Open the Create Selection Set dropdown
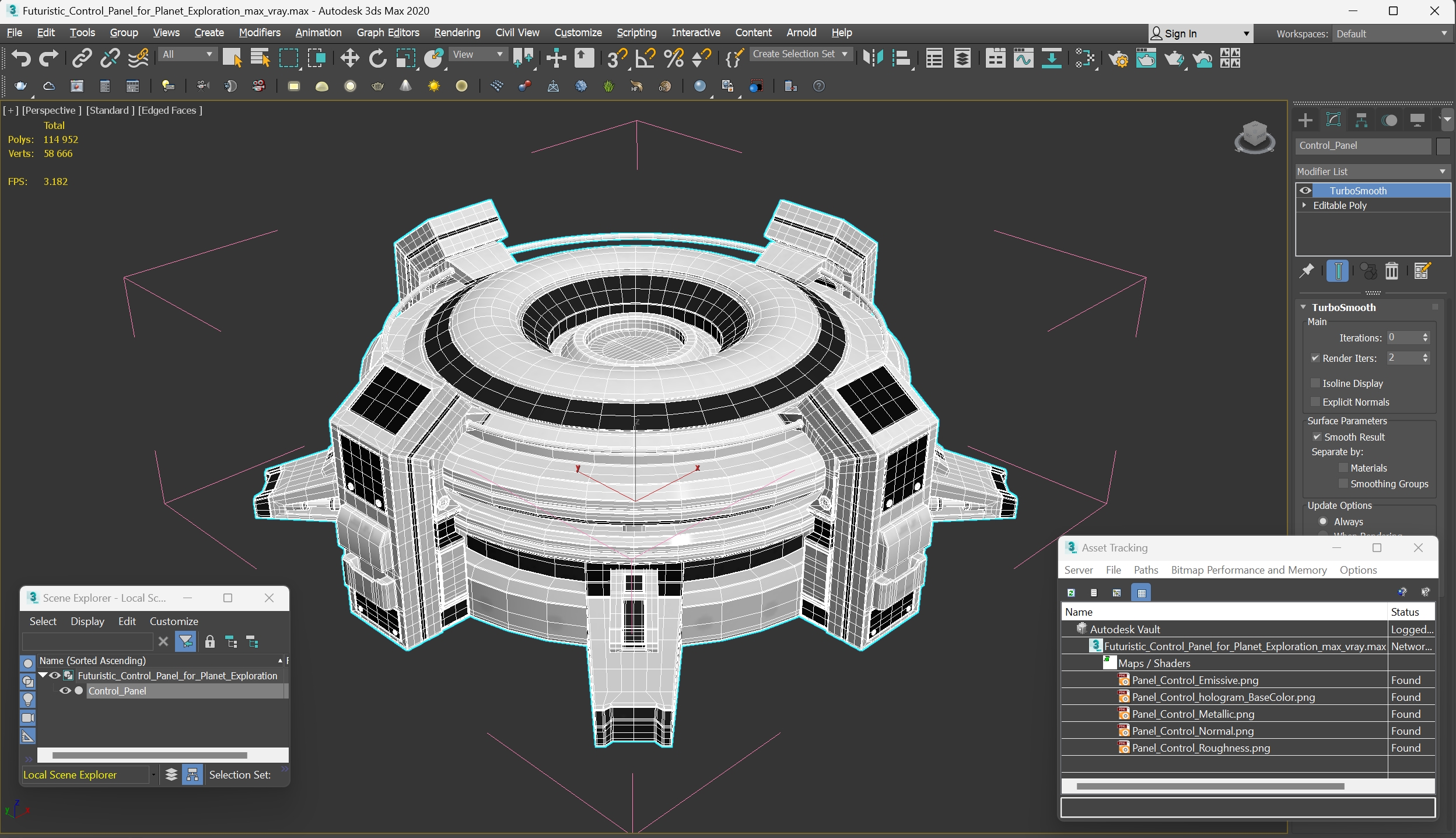This screenshot has width=1456, height=838. (800, 54)
